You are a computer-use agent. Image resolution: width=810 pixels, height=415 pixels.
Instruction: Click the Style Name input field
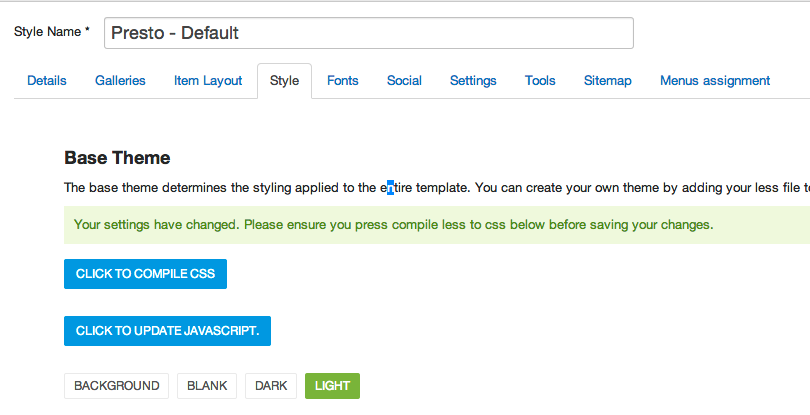point(369,33)
